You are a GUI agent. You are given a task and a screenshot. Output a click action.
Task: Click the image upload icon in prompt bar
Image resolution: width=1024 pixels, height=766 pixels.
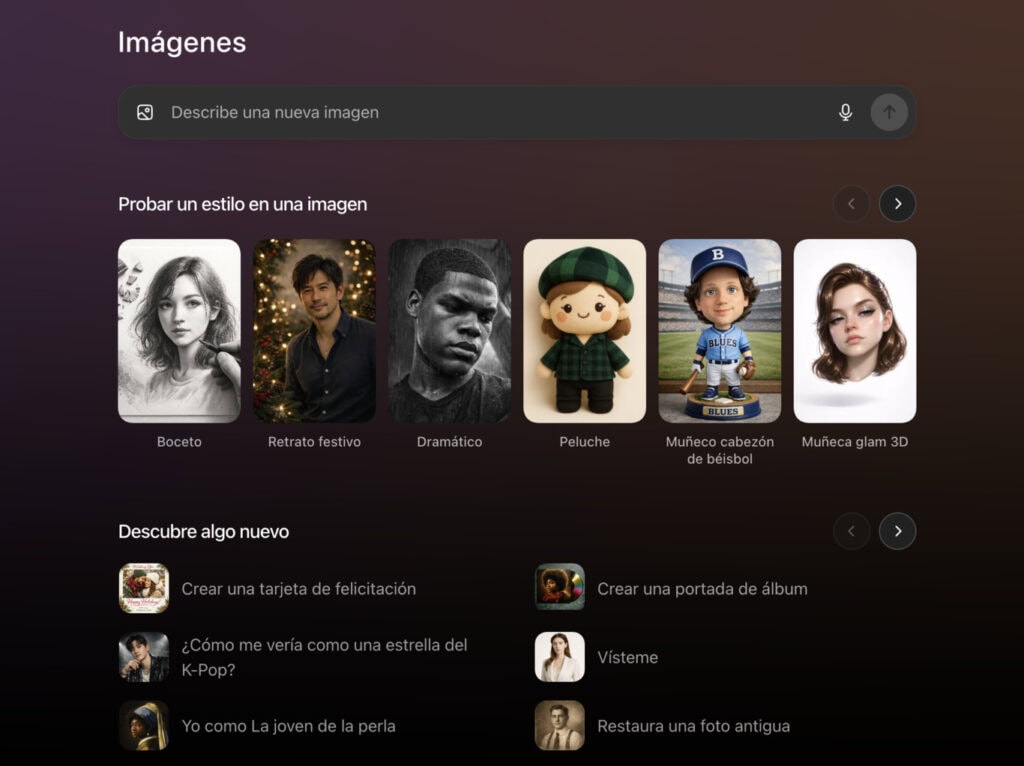click(x=145, y=113)
